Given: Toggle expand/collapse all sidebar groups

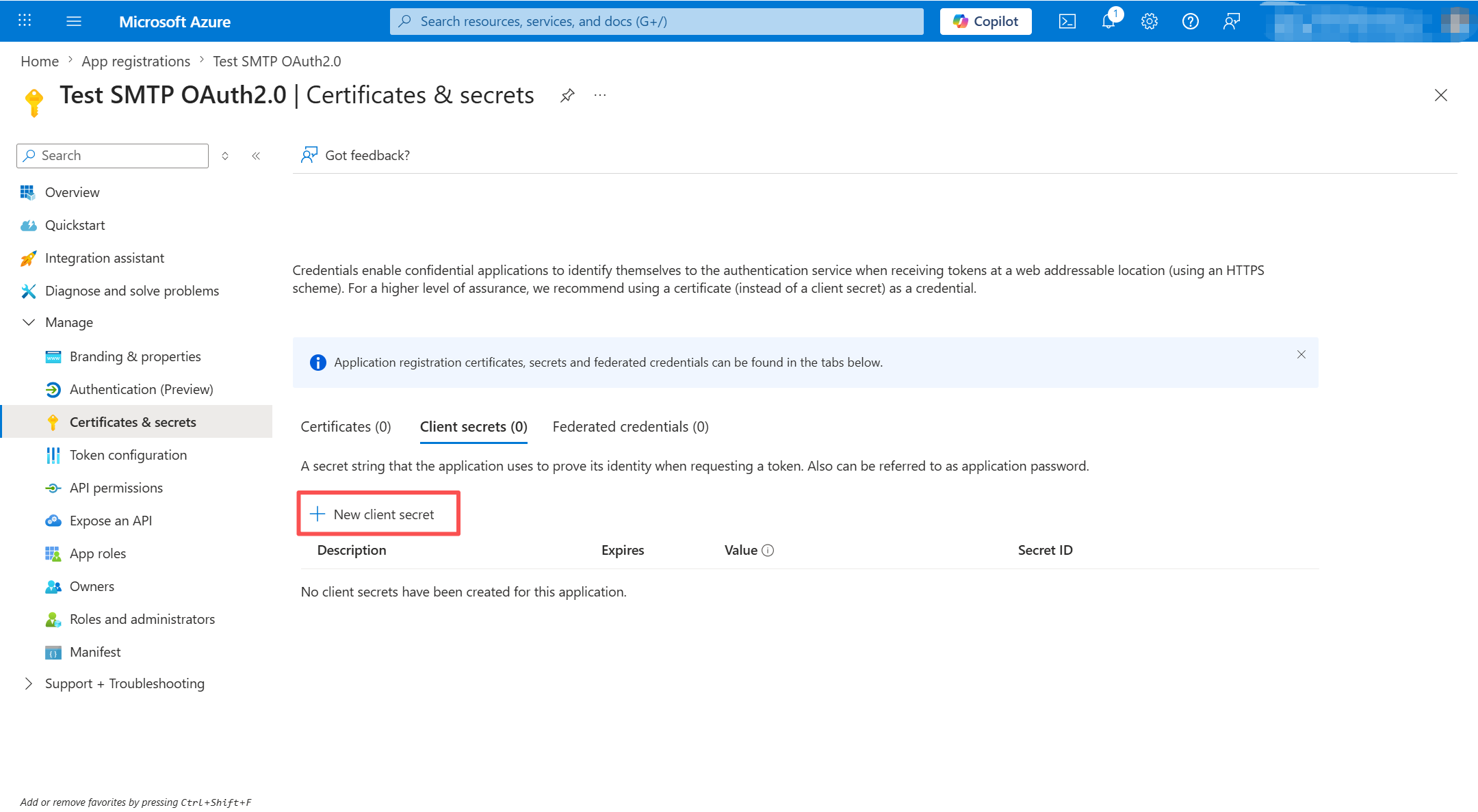Looking at the screenshot, I should pyautogui.click(x=225, y=156).
